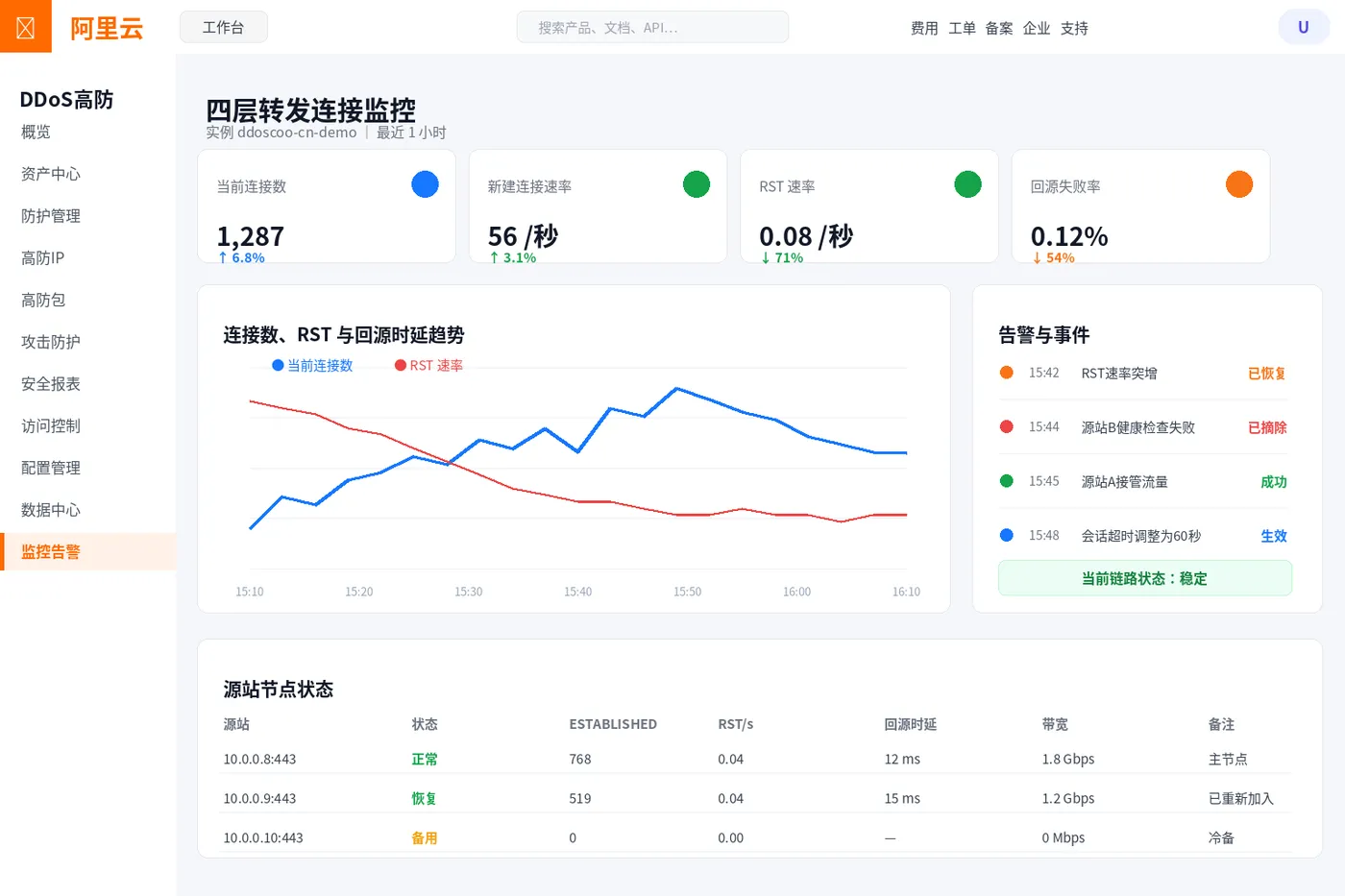This screenshot has width=1345, height=896.
Task: Click the ESTABLISHED column header
Action: [x=613, y=724]
